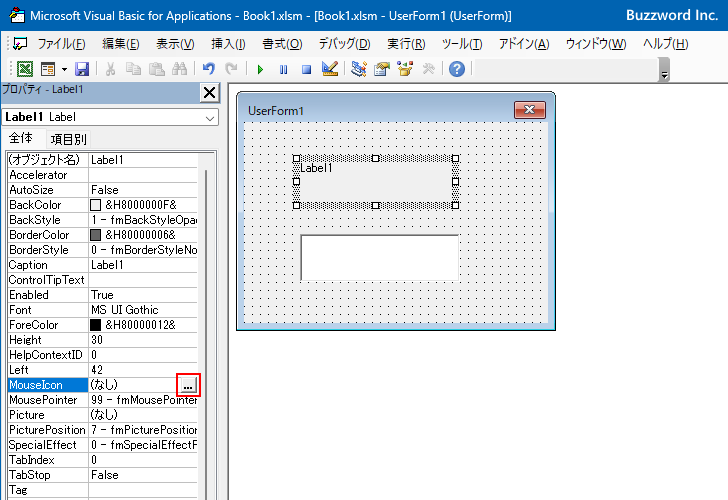Select the SpecialEffect property row
Viewport: 728px width, 500px height.
point(103,445)
